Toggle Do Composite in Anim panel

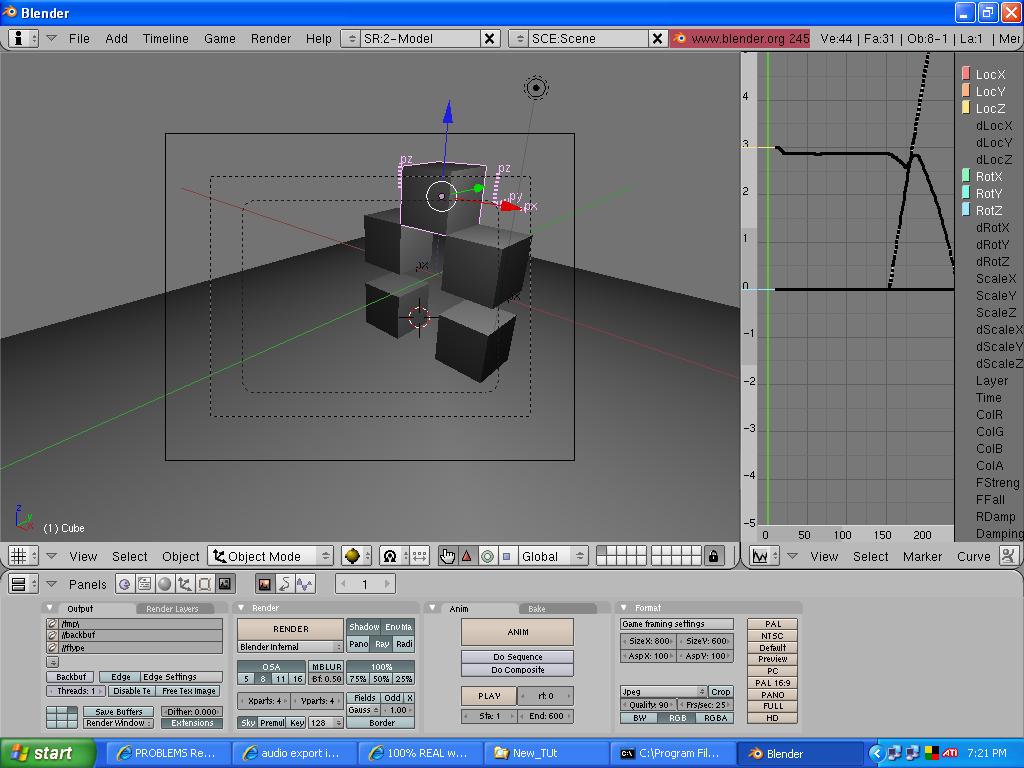[518, 670]
